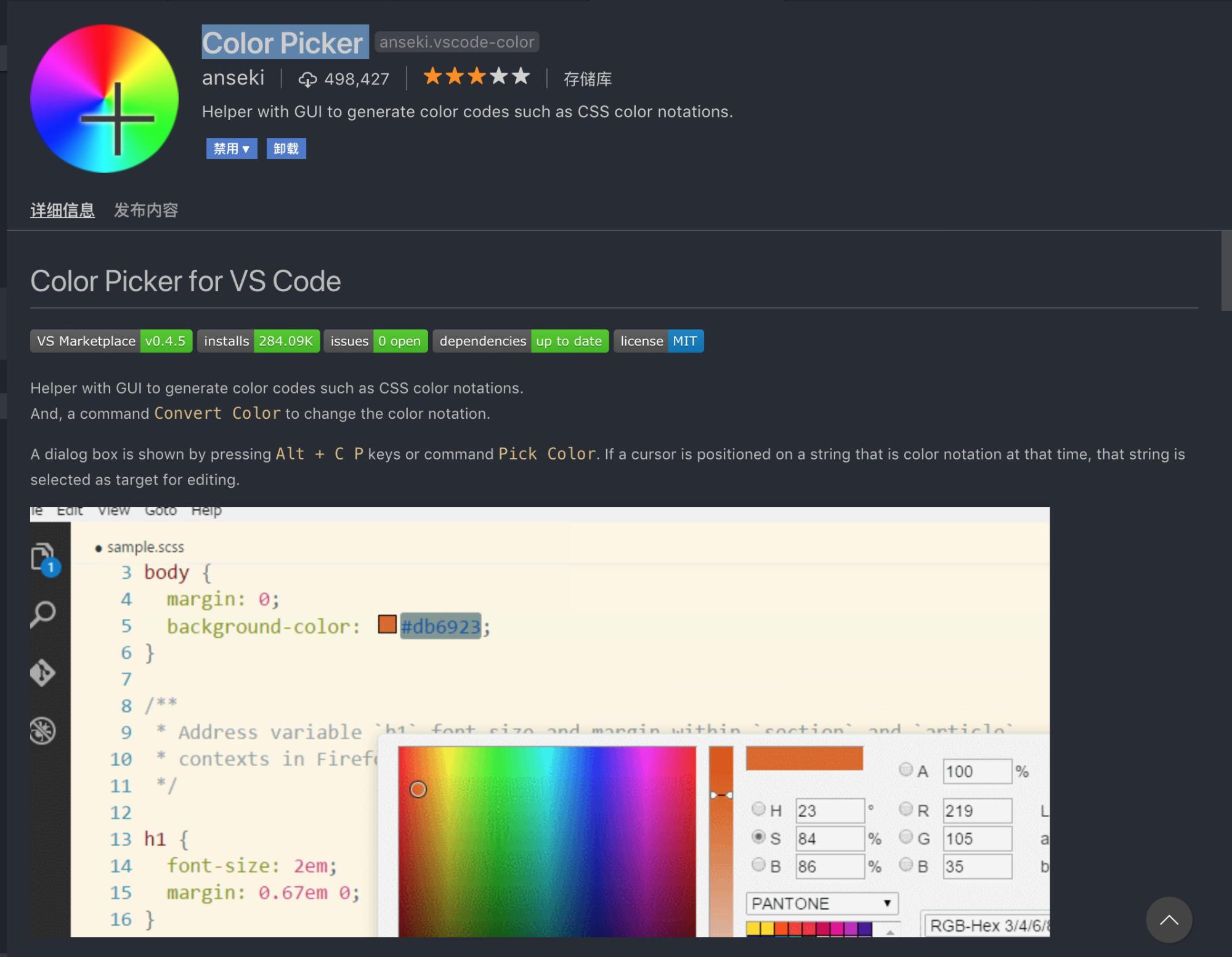Click the Pick Color command text

point(547,454)
